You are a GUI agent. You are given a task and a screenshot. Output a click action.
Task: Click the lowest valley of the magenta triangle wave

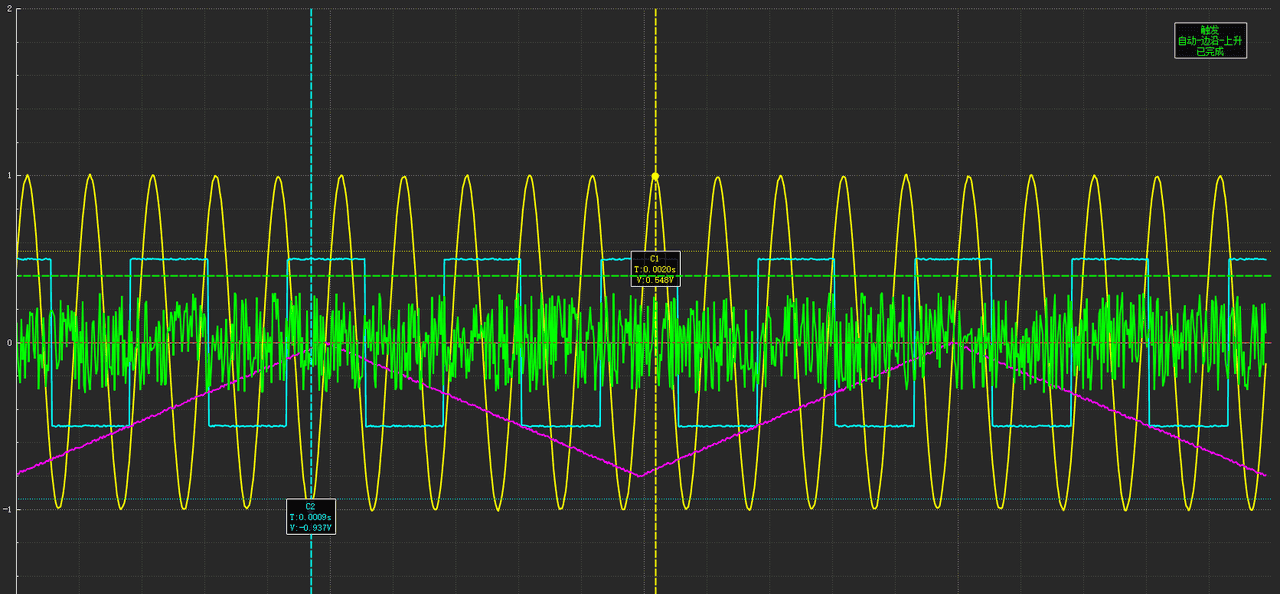click(639, 476)
